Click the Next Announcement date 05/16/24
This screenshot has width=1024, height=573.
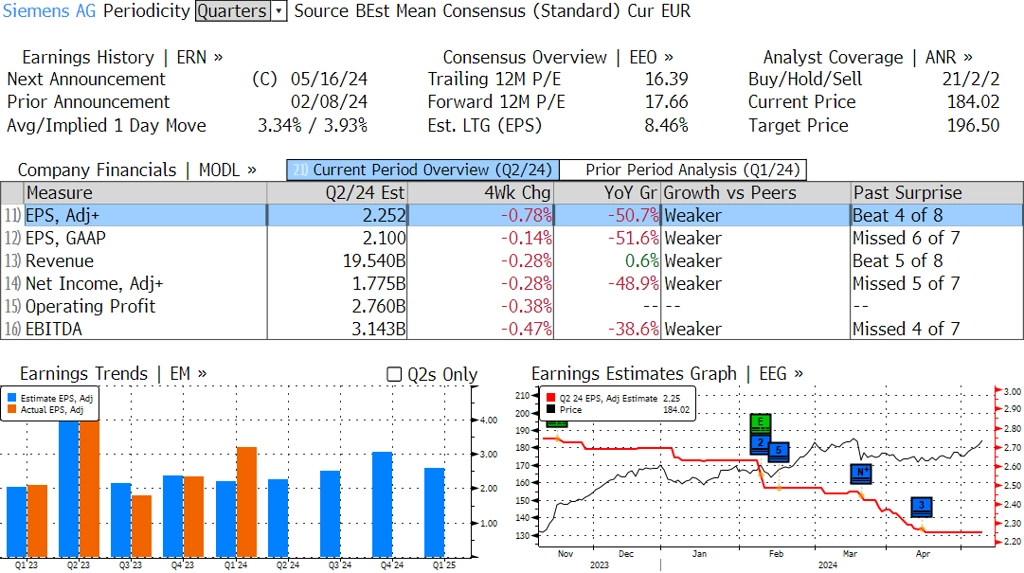[329, 79]
